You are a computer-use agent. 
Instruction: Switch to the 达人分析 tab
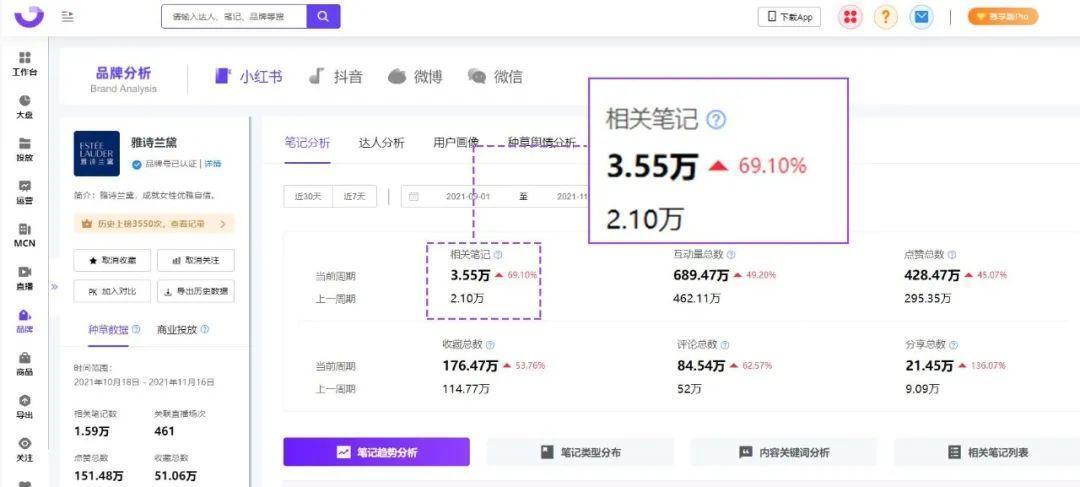click(381, 143)
